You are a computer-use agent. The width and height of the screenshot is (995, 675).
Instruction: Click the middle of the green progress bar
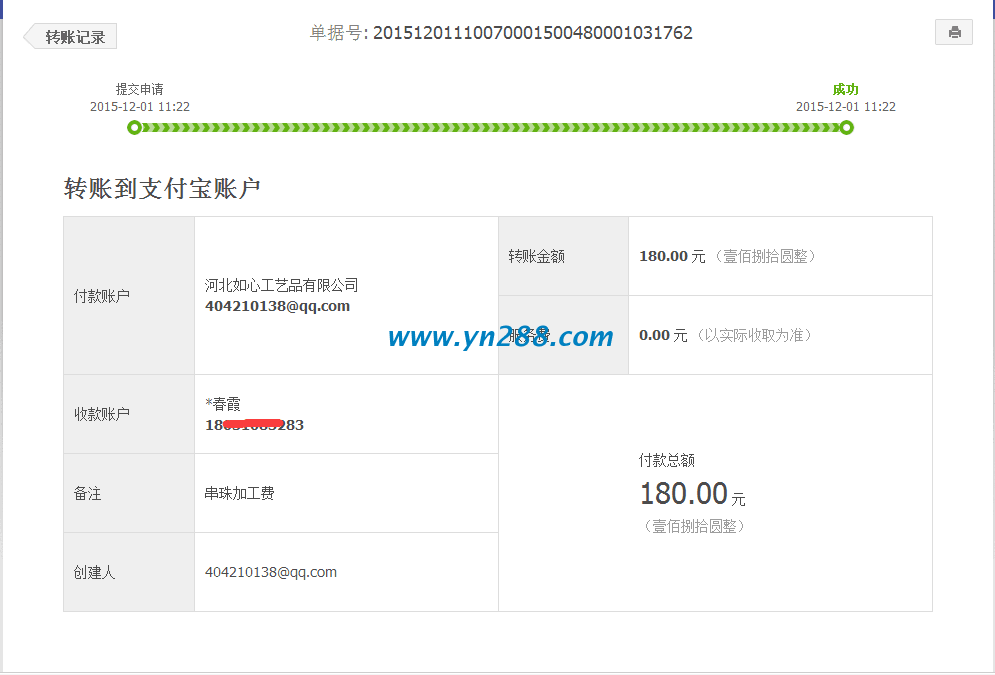(x=490, y=127)
